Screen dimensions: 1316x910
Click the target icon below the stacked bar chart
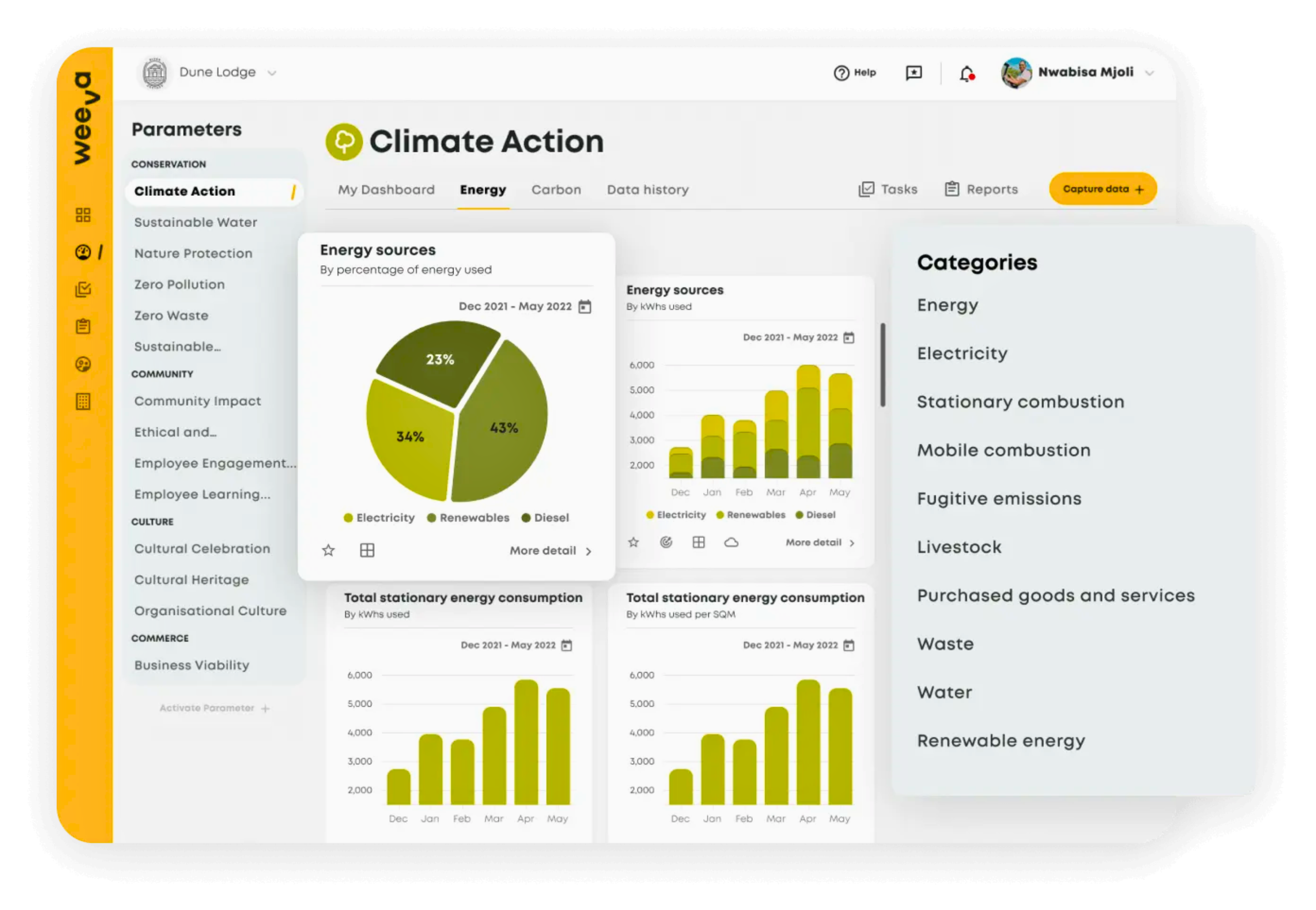pos(666,542)
